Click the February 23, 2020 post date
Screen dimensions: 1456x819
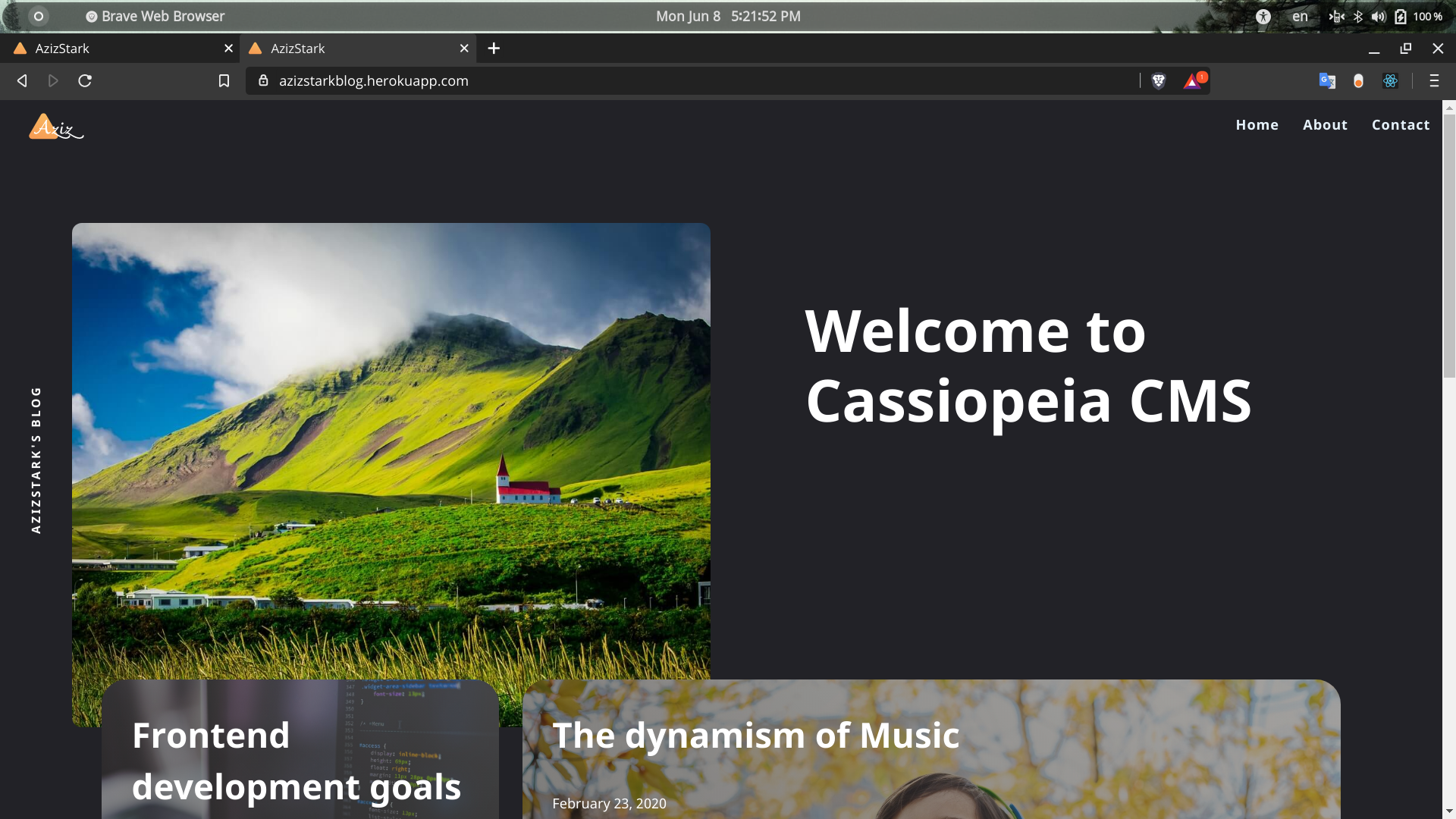[x=609, y=803]
